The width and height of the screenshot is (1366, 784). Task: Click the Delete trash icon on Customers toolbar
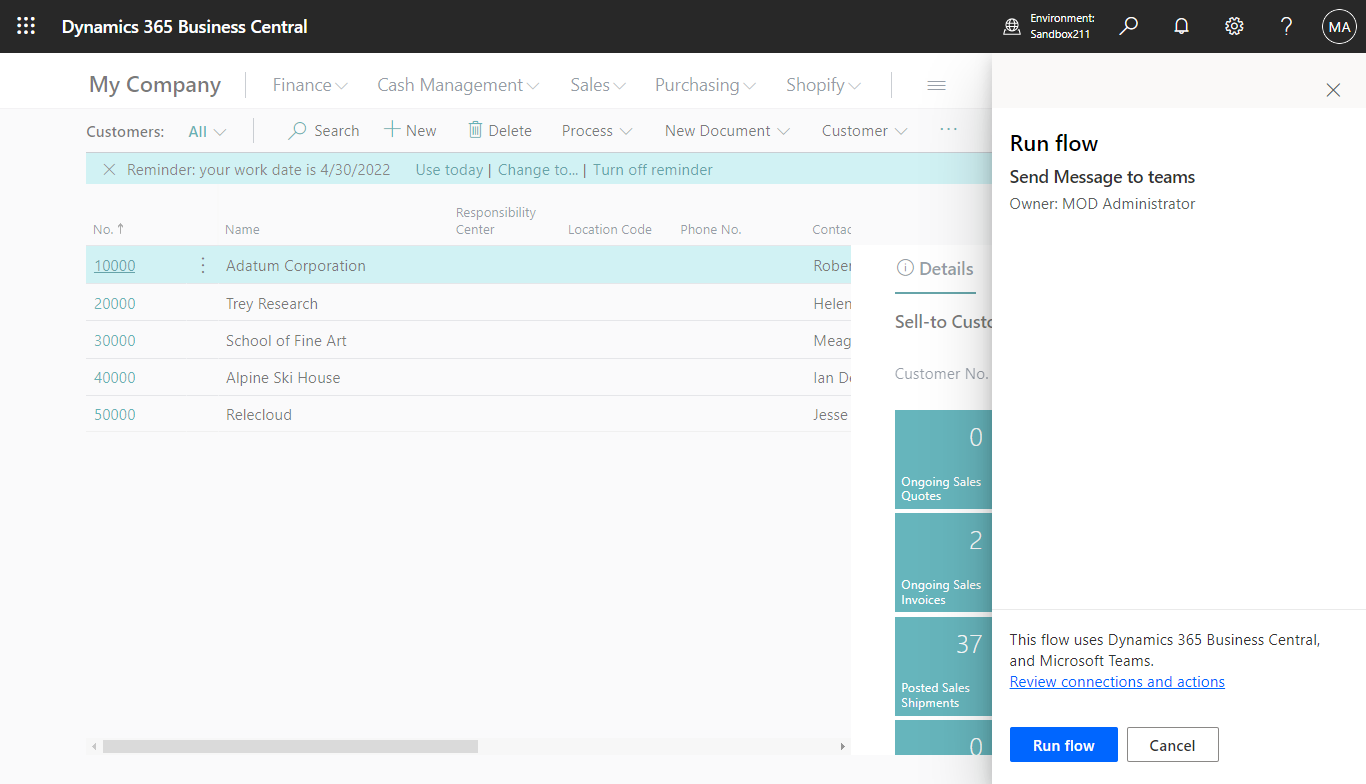(x=474, y=130)
